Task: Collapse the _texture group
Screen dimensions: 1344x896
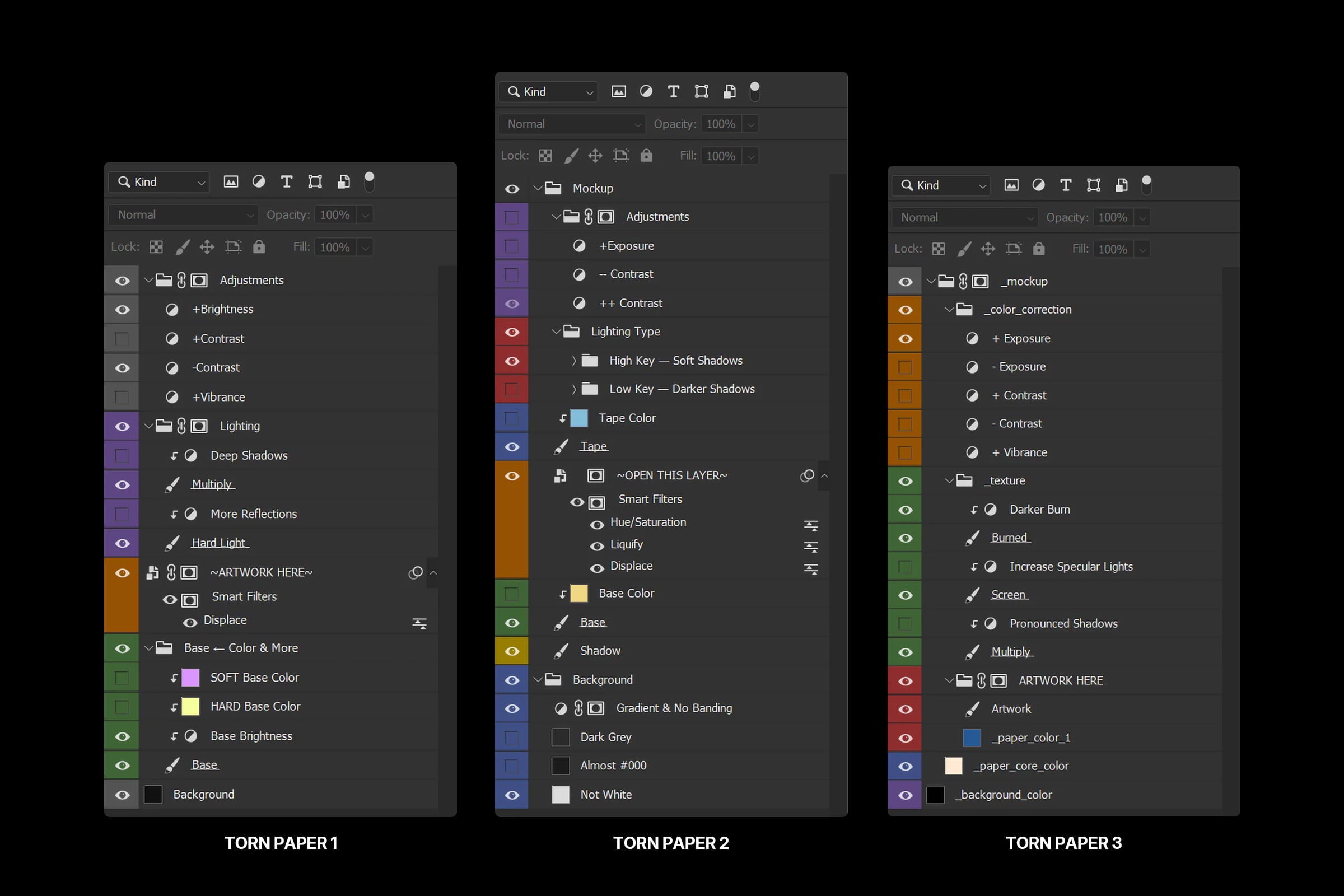Action: (x=949, y=481)
